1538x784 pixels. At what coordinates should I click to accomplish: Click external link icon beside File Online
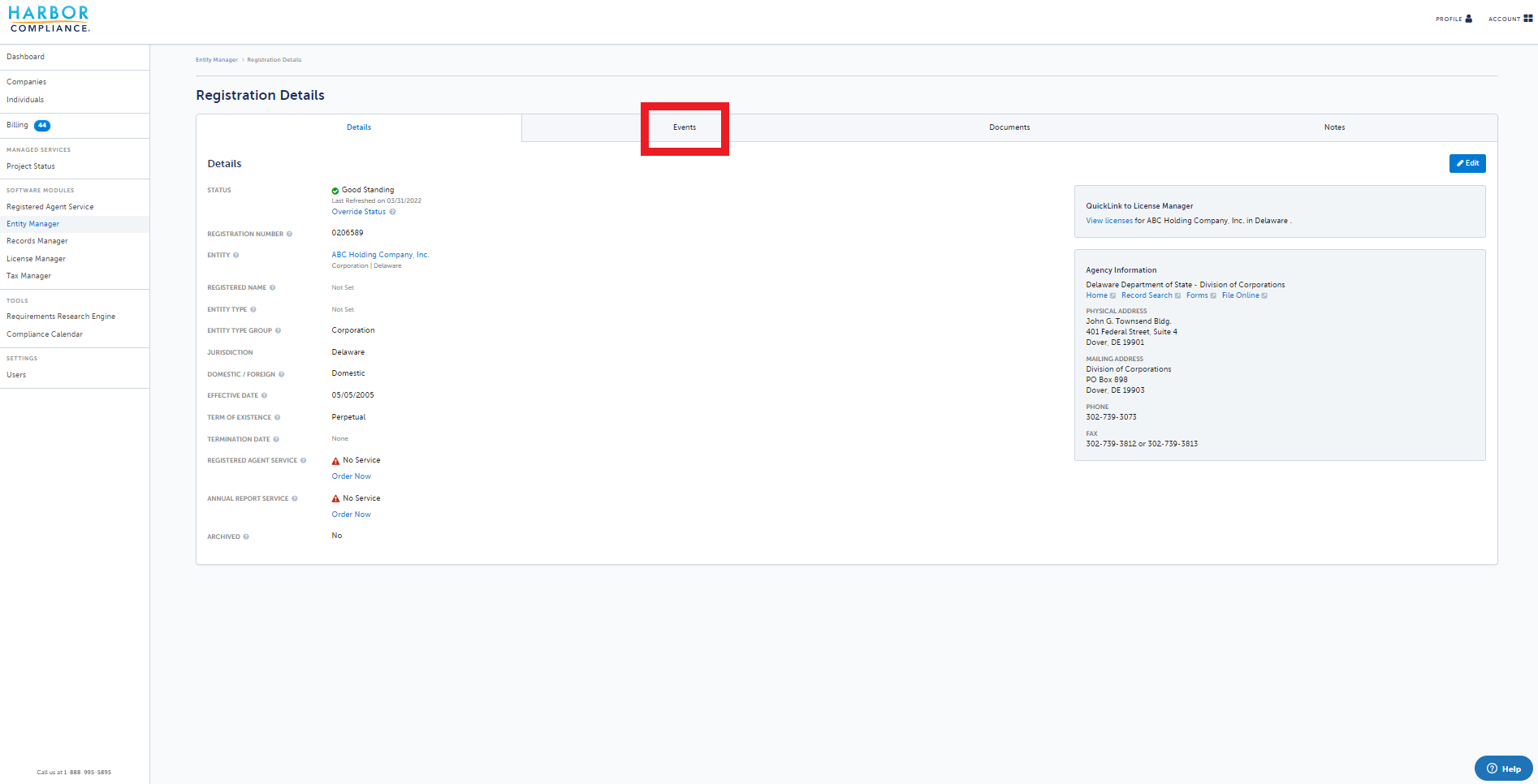coord(1264,295)
